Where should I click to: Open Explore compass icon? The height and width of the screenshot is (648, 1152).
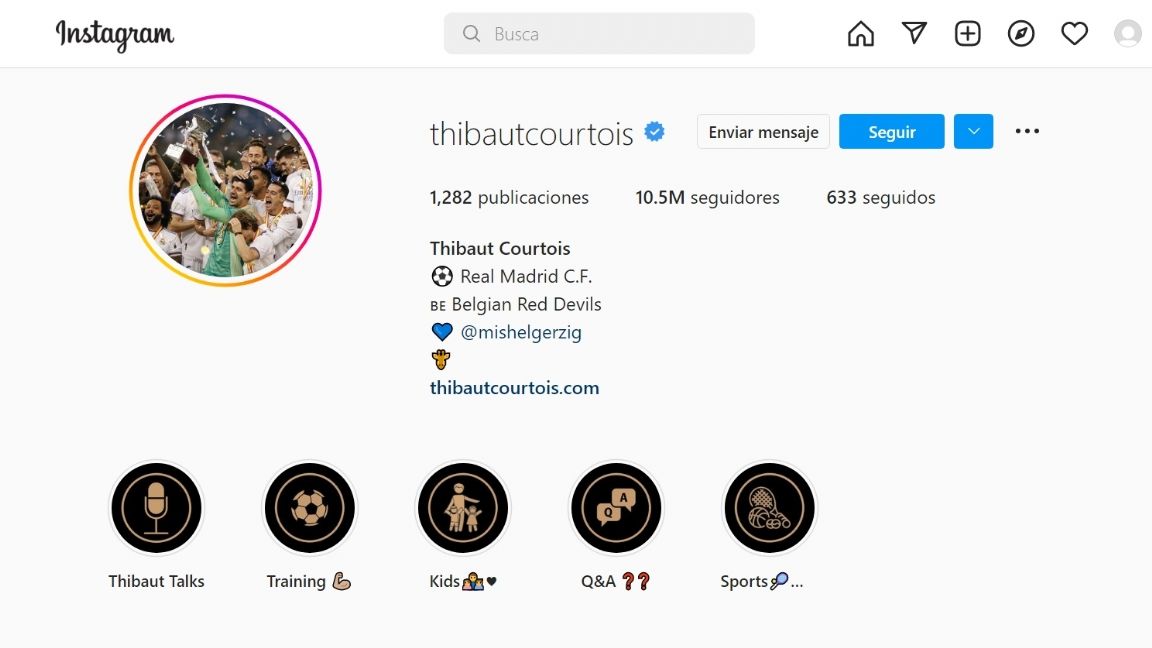point(1021,34)
